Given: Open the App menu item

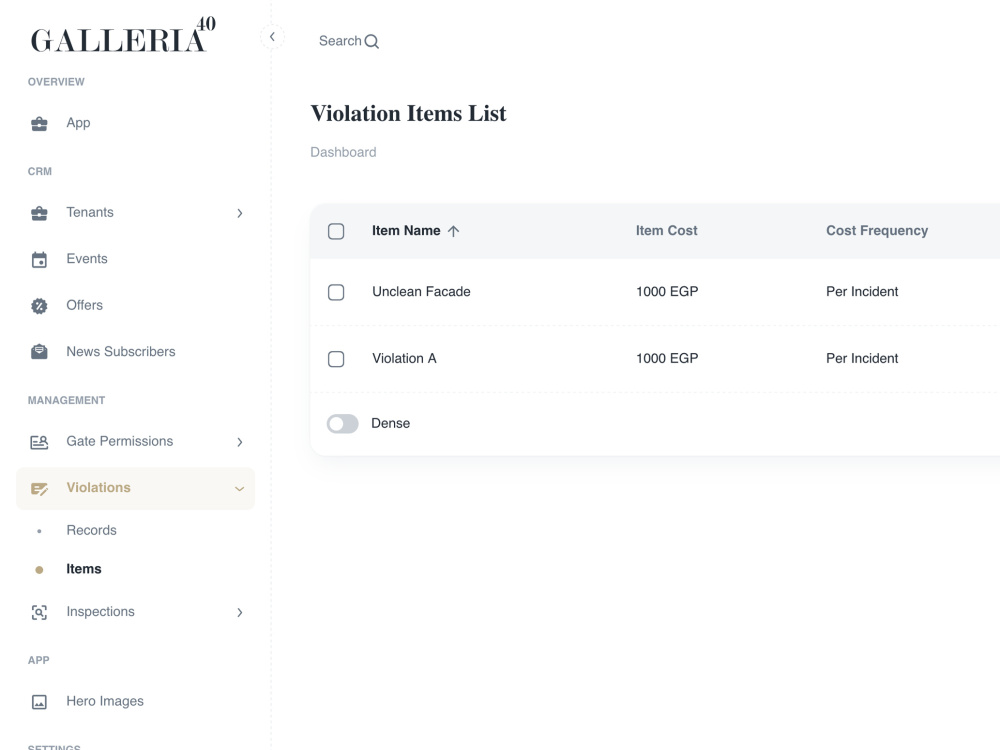Looking at the screenshot, I should click(x=135, y=123).
